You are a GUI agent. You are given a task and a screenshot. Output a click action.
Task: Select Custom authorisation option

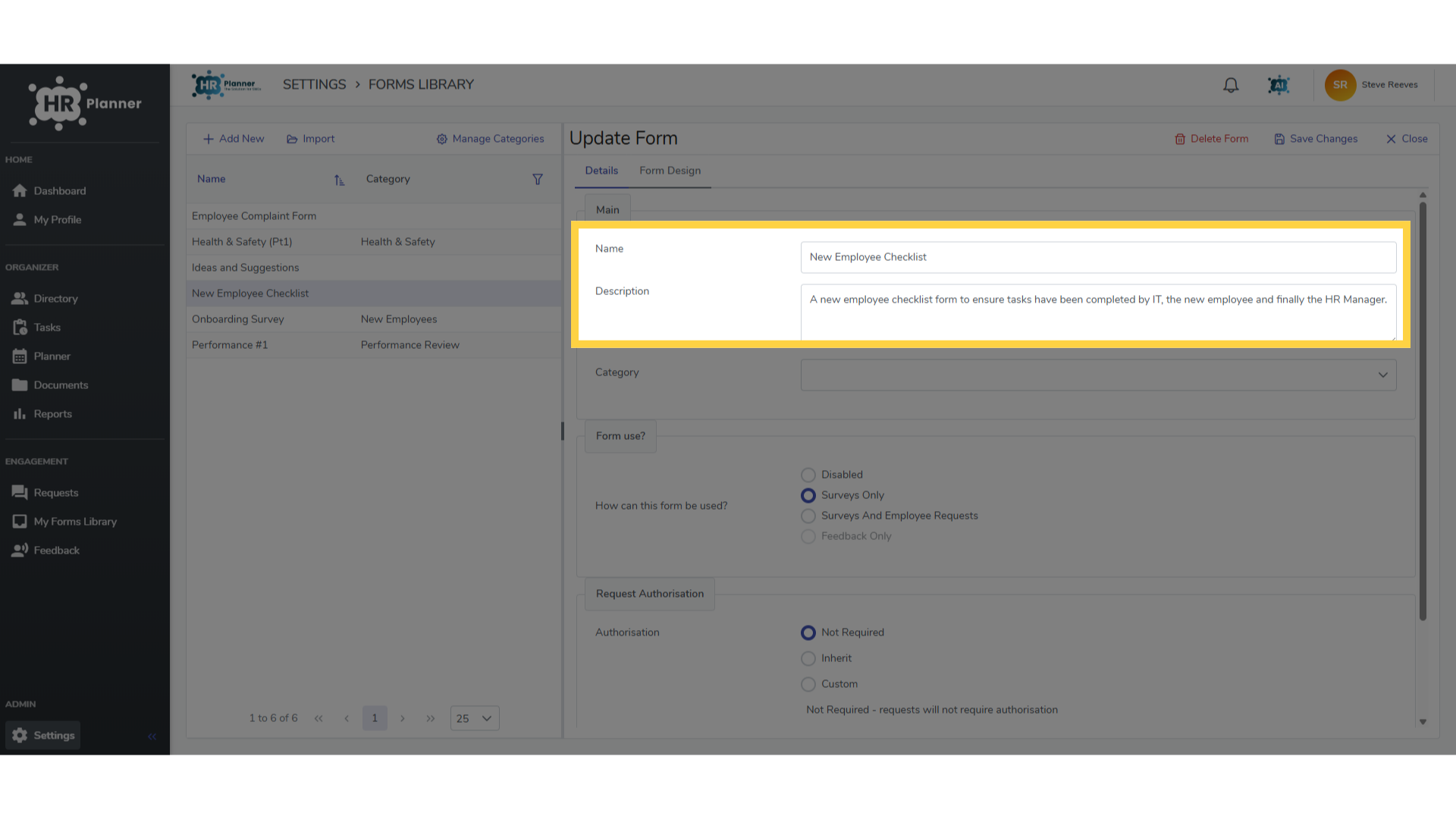[x=808, y=684]
